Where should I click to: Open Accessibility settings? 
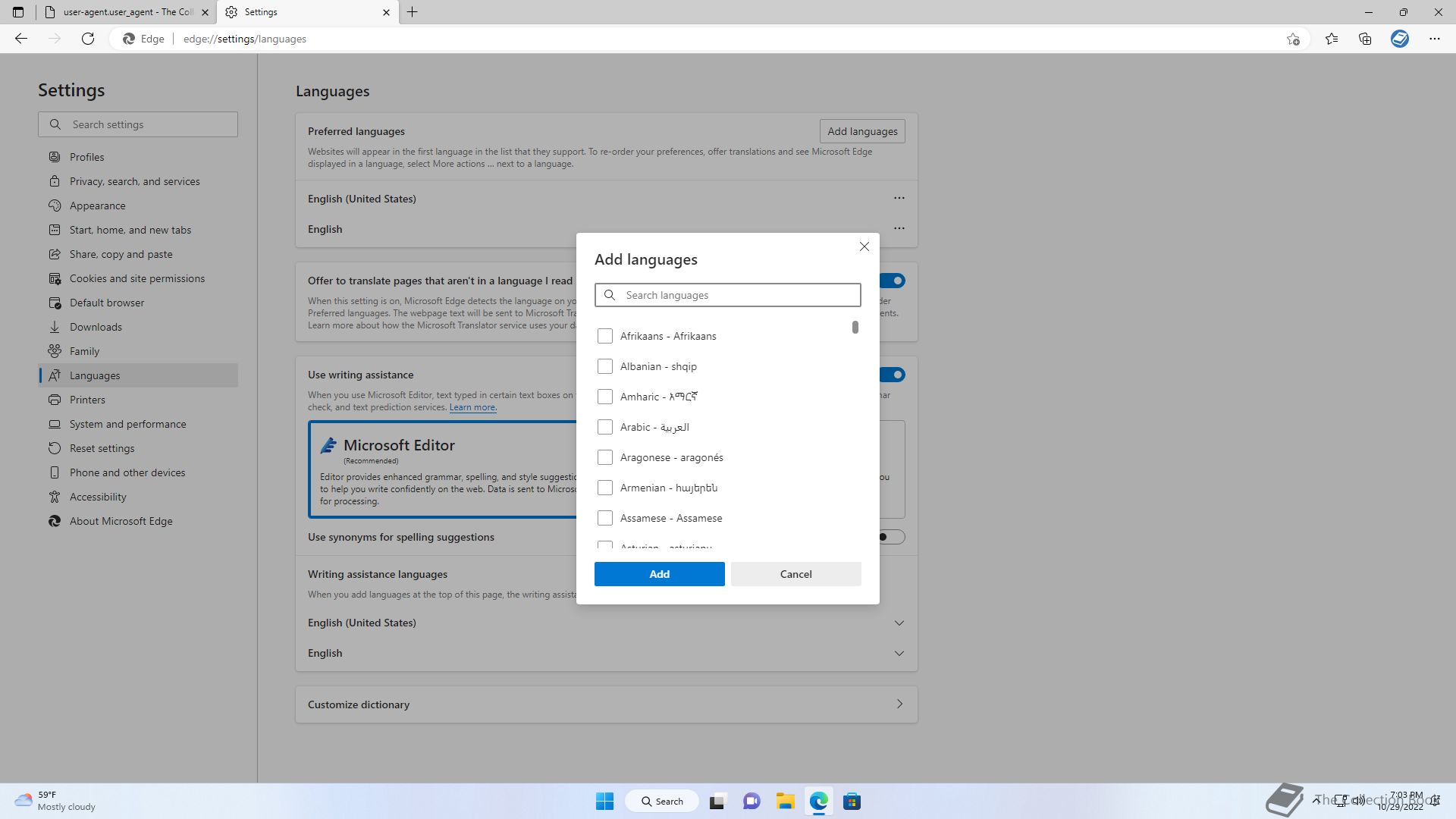[138, 497]
